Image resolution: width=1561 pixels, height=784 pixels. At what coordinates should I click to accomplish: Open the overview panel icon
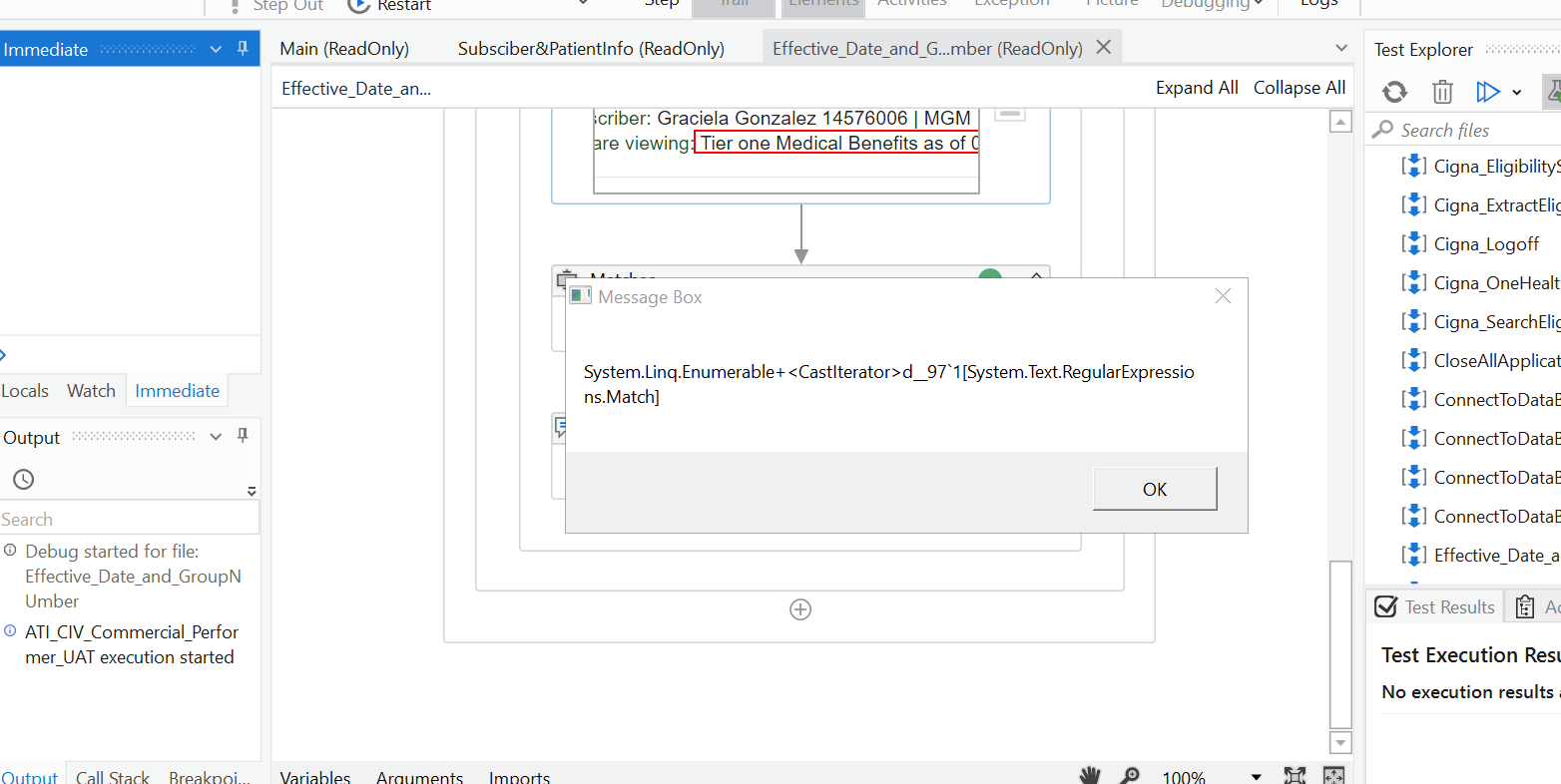coord(1333,775)
